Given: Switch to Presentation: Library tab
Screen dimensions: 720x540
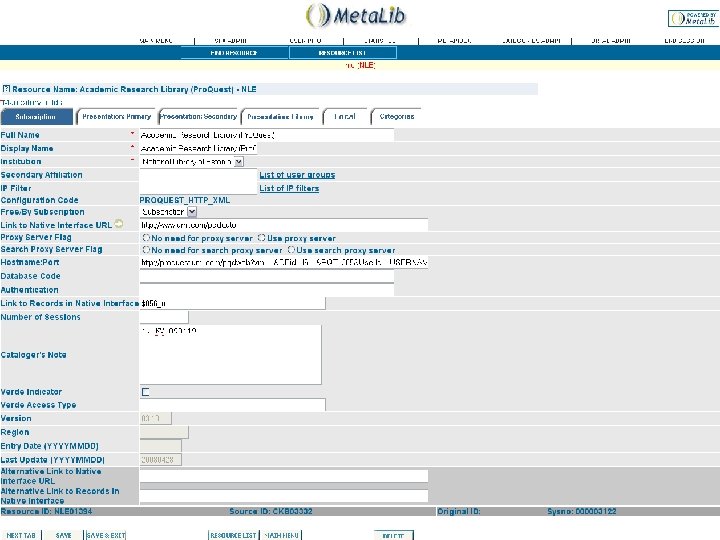Looking at the screenshot, I should [x=280, y=117].
